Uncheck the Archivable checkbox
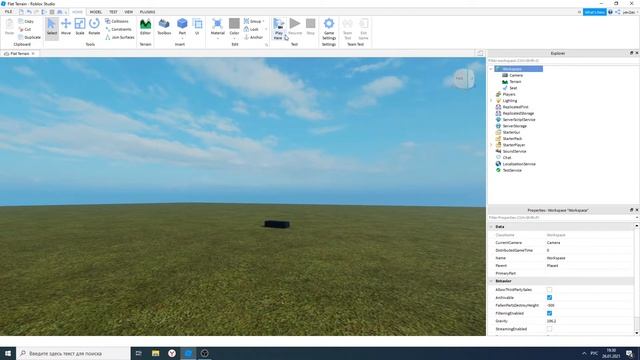 [549, 298]
